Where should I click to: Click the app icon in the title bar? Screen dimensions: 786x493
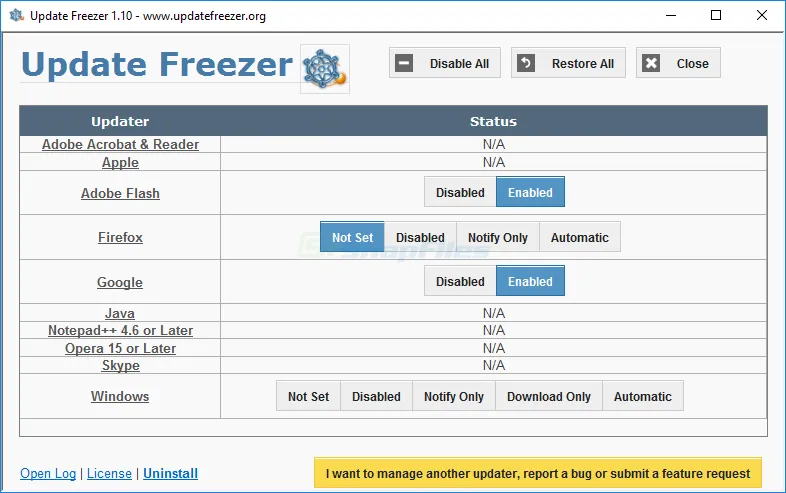pyautogui.click(x=17, y=16)
